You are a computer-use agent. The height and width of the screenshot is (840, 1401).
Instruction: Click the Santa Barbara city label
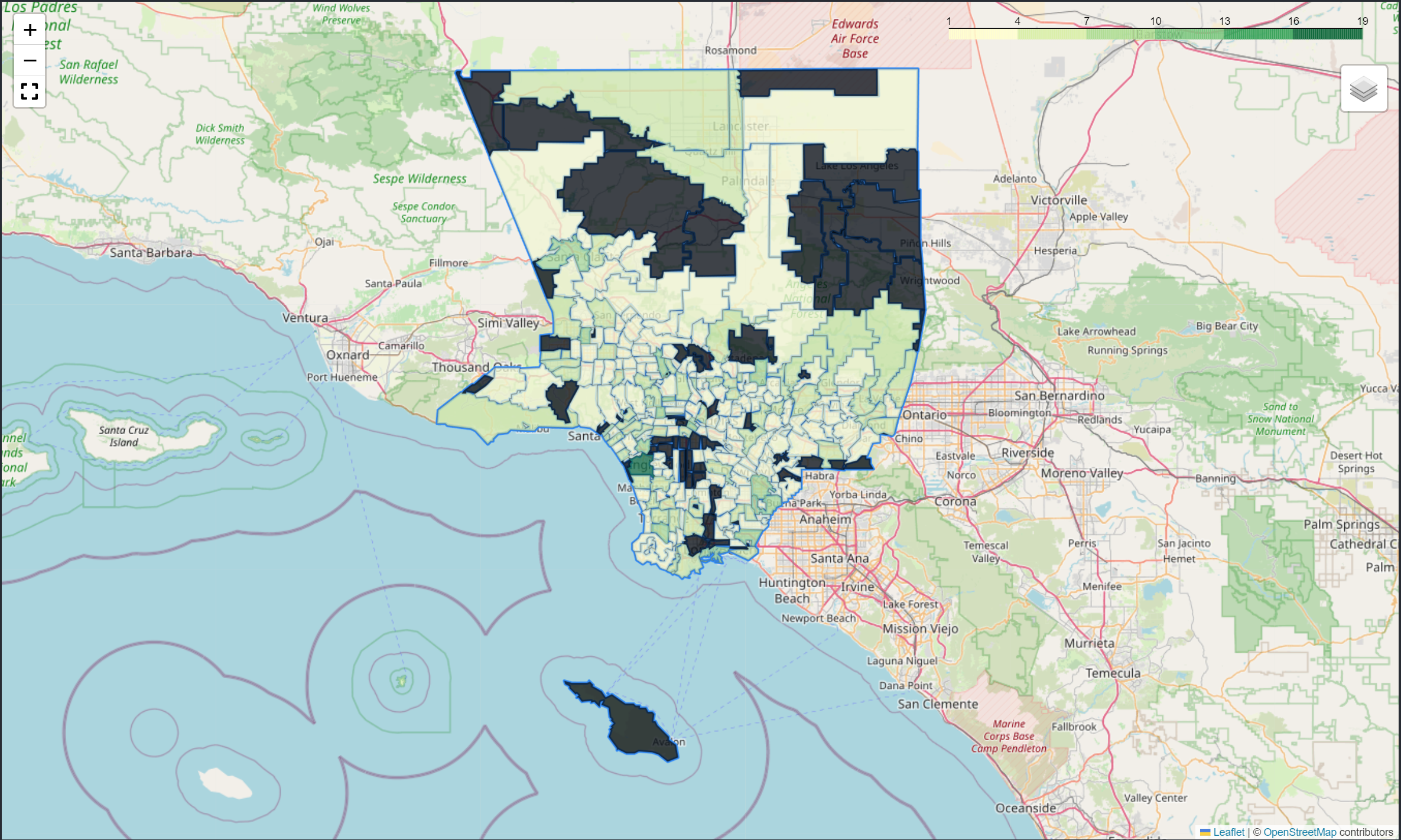[151, 252]
